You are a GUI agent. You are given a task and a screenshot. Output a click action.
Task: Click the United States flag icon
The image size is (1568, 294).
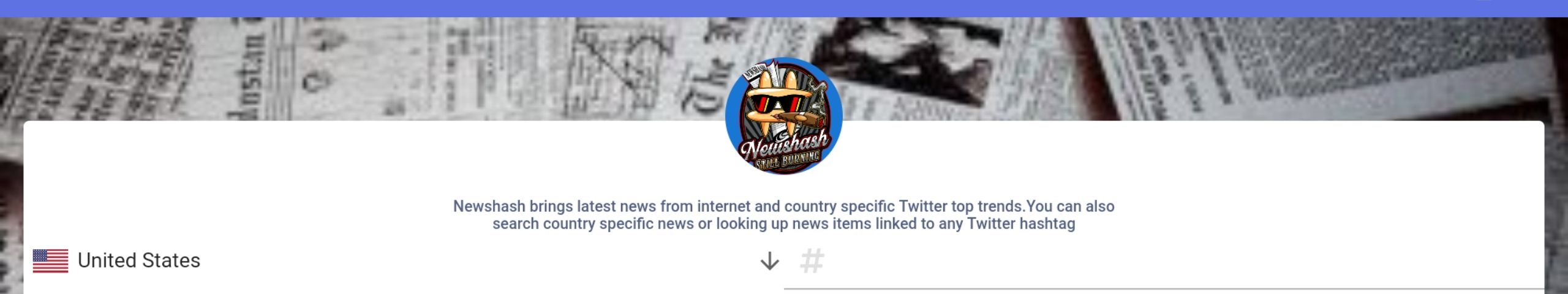(x=50, y=261)
